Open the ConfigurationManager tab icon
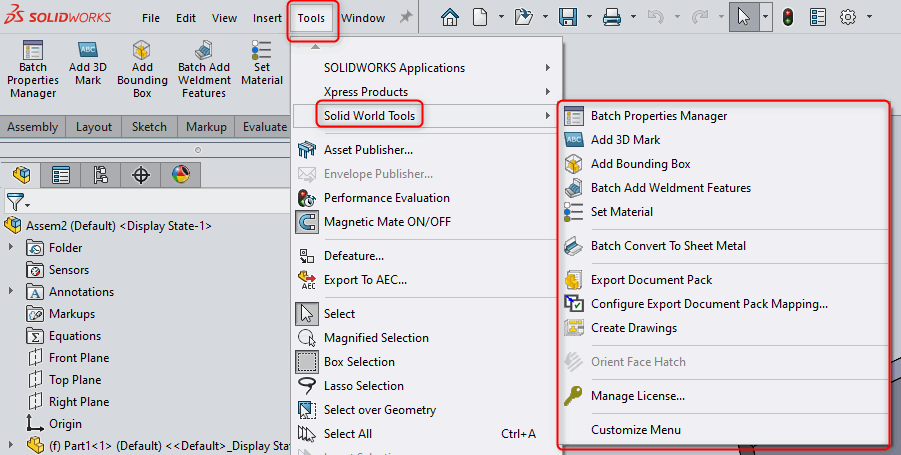The height and width of the screenshot is (455, 901). 101,175
